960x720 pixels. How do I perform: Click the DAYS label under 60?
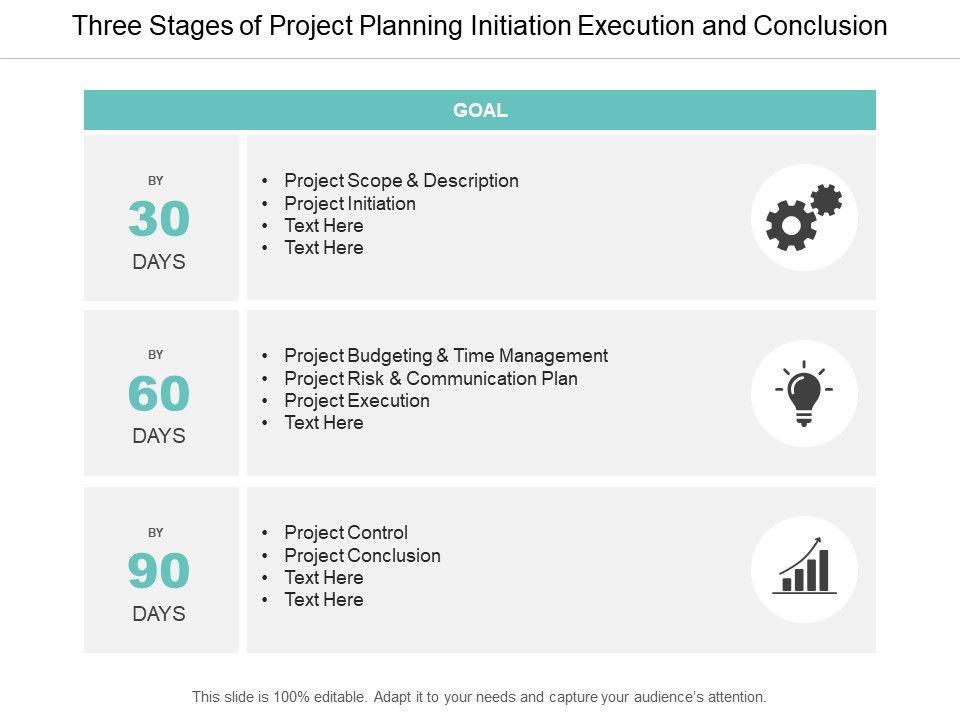tap(159, 437)
